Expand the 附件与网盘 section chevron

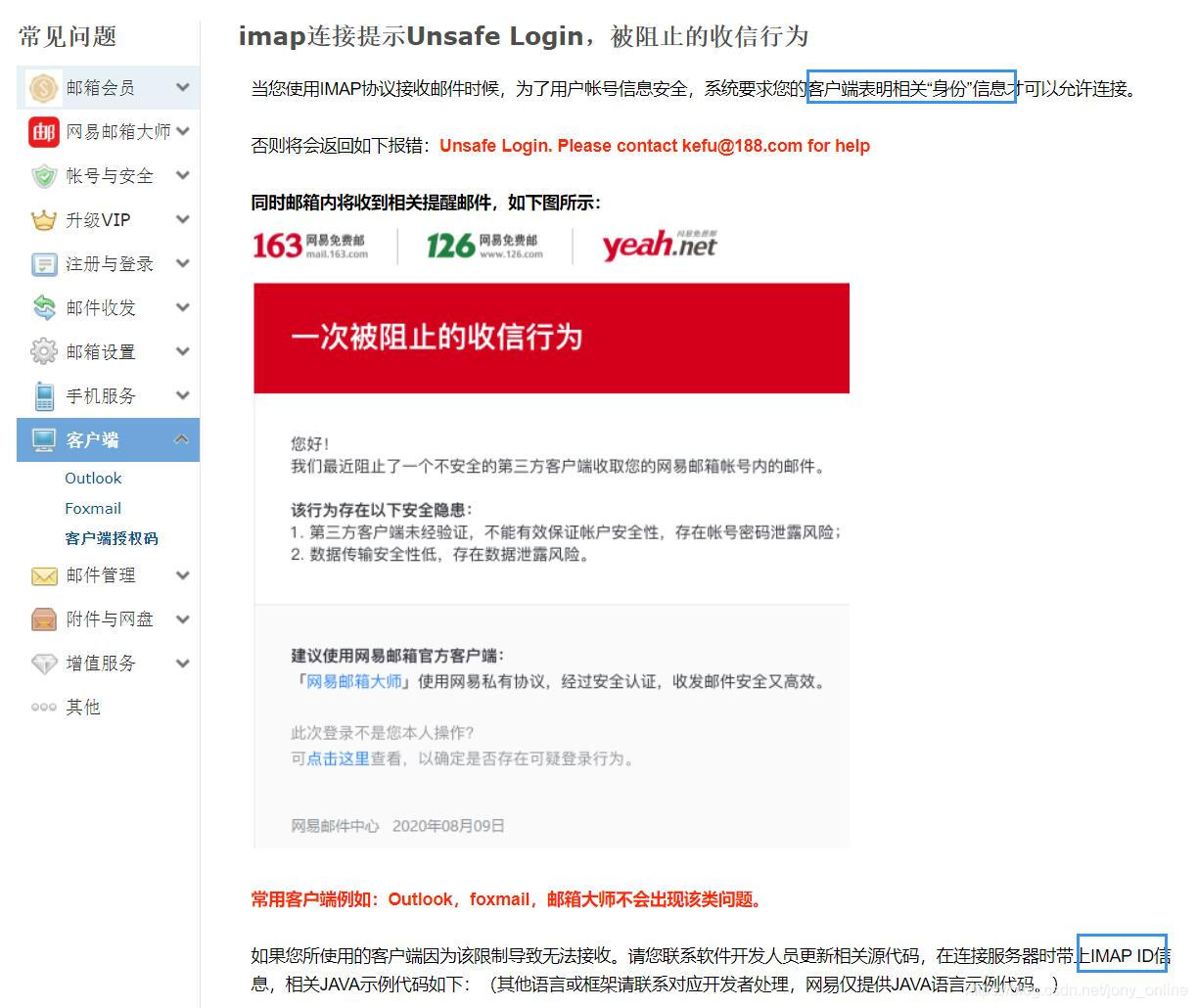tap(182, 619)
